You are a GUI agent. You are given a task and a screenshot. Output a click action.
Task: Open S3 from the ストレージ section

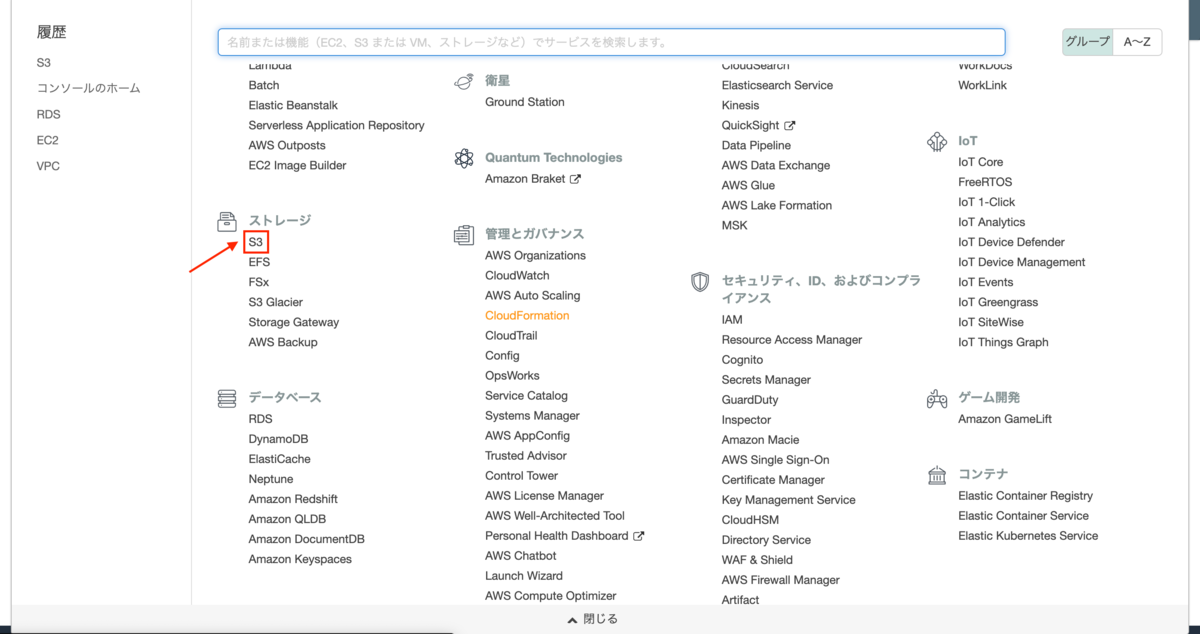coord(255,241)
